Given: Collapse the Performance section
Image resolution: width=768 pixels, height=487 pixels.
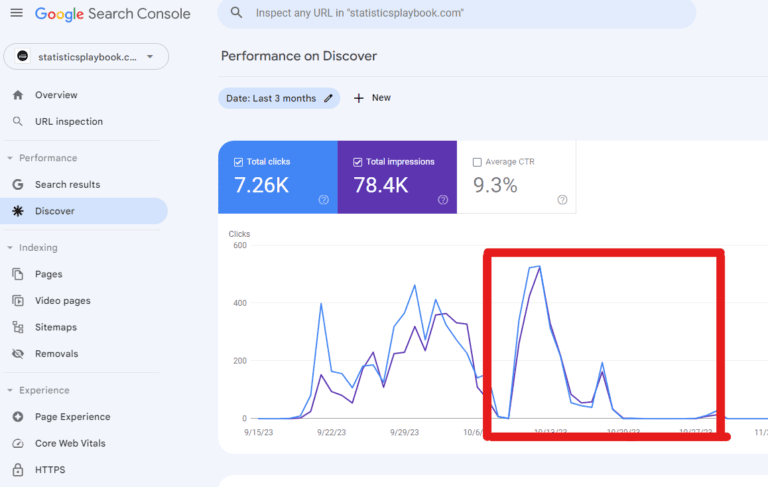Looking at the screenshot, I should 10,158.
